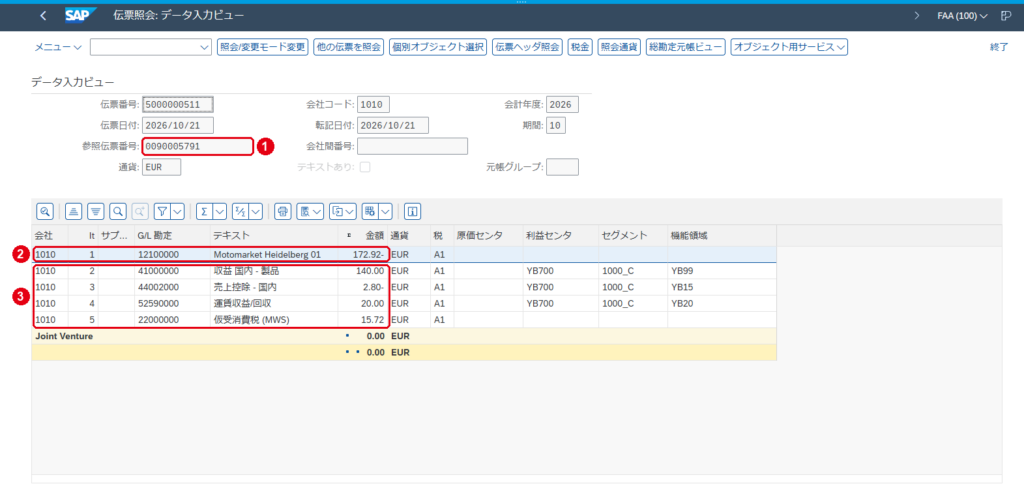The width and height of the screenshot is (1024, 501).
Task: Click the 照会通貨 button
Action: [618, 47]
